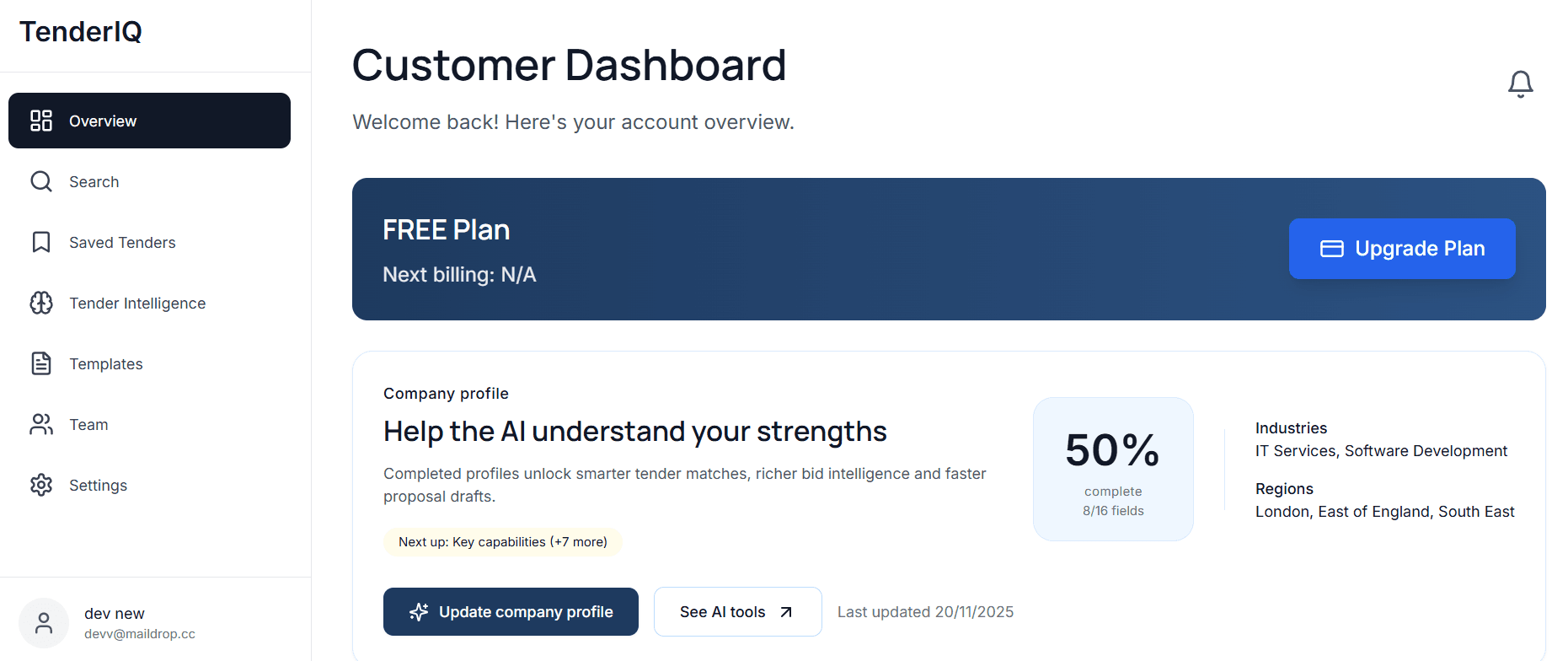Open See AI tools
The height and width of the screenshot is (661, 1568).
tap(737, 611)
